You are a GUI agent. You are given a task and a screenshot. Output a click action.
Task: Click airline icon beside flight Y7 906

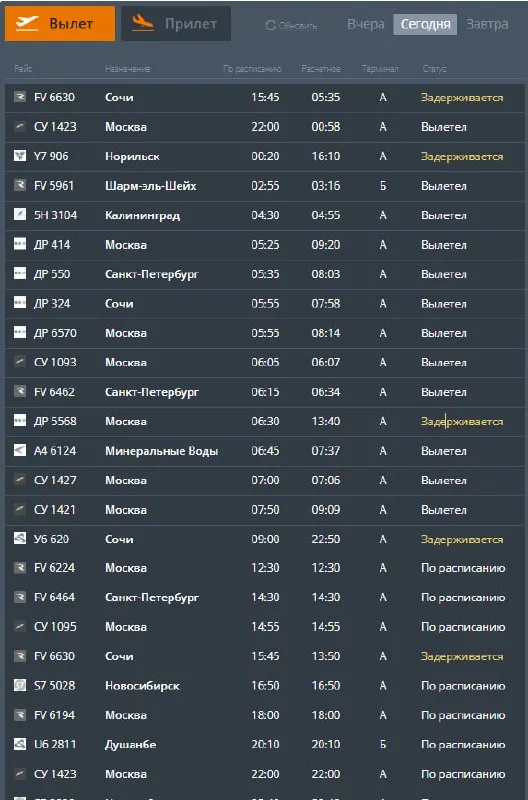(20, 156)
